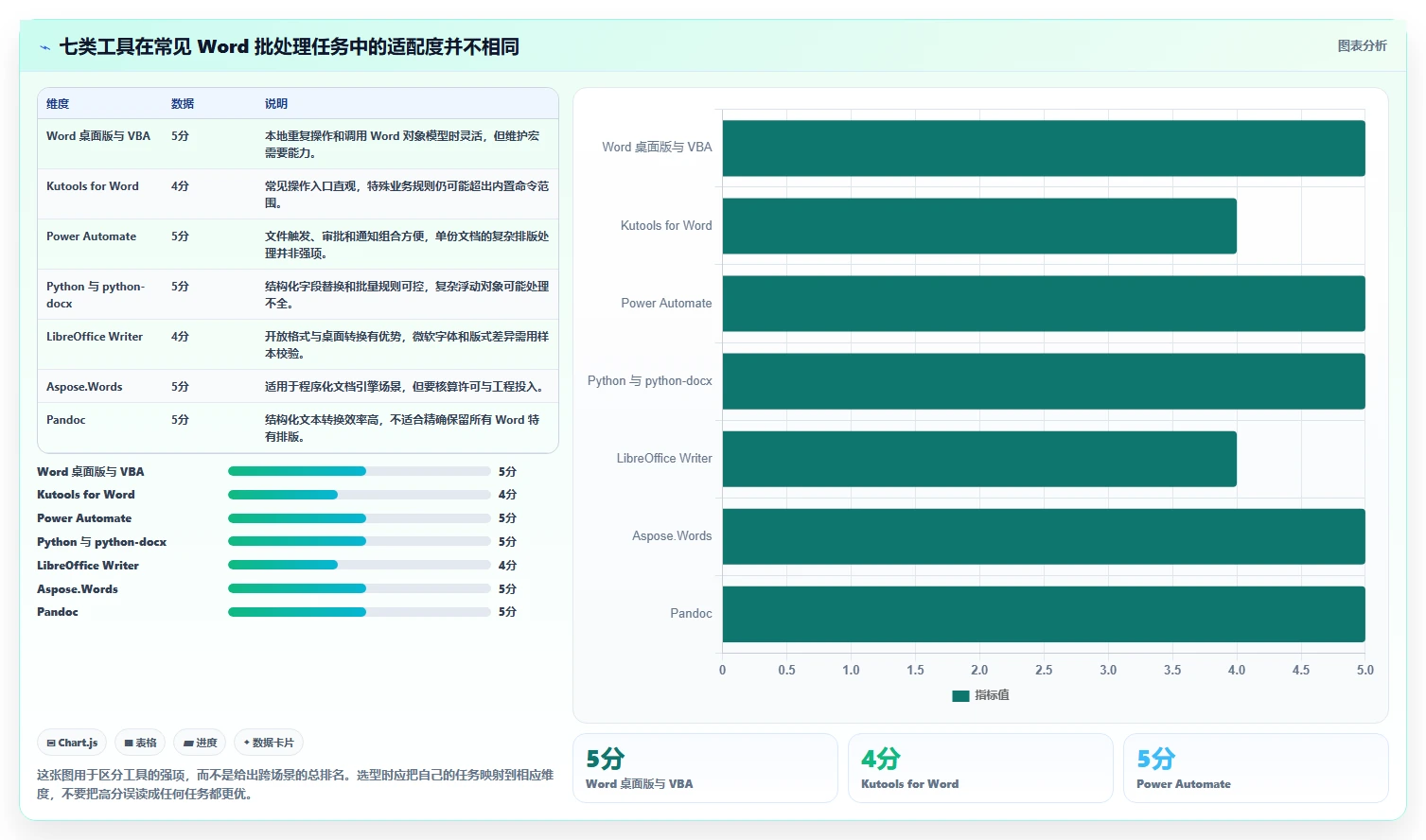Click the Power Automate chart bar

coord(1044,304)
